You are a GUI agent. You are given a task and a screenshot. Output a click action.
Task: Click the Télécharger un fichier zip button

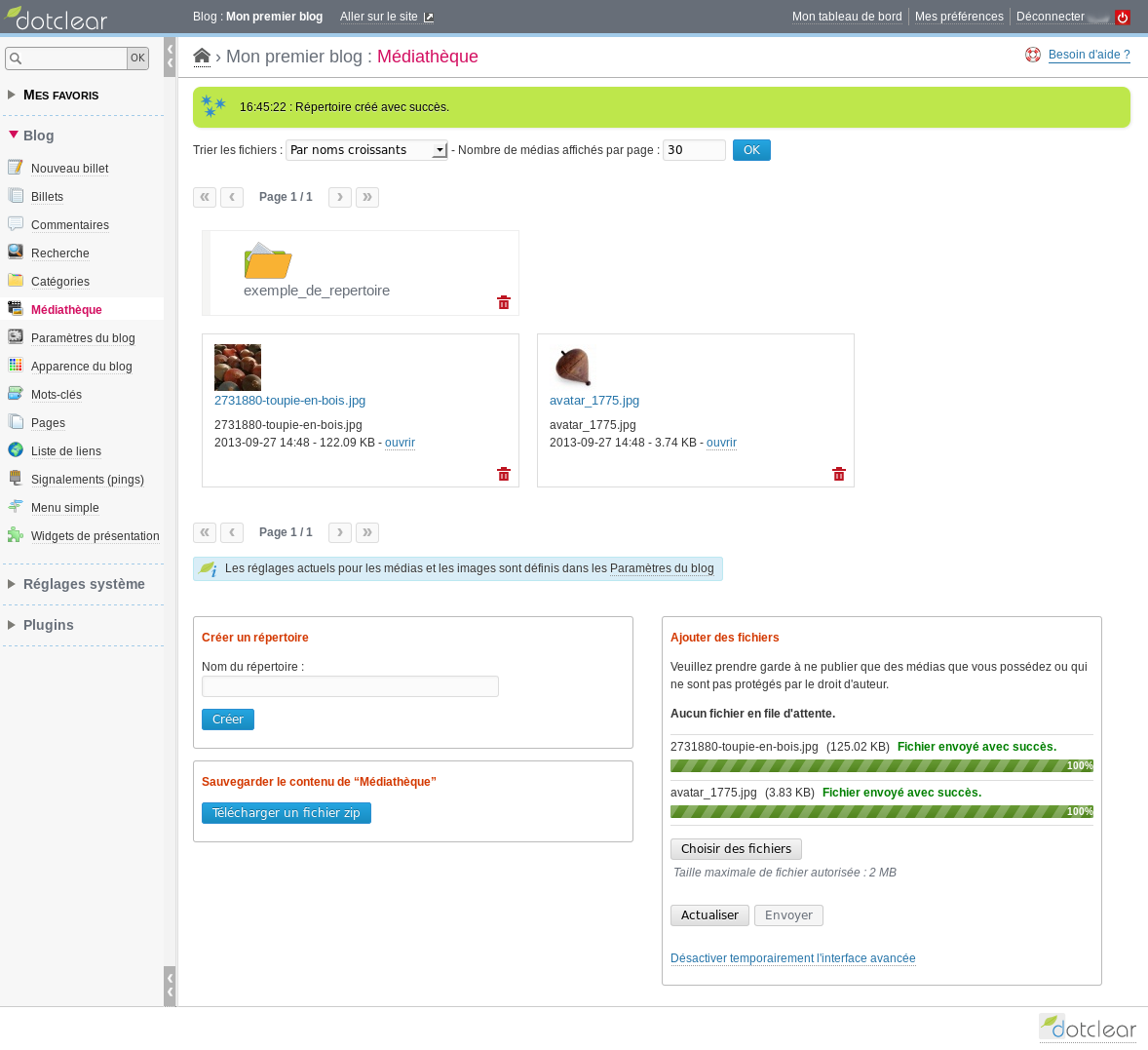[286, 813]
